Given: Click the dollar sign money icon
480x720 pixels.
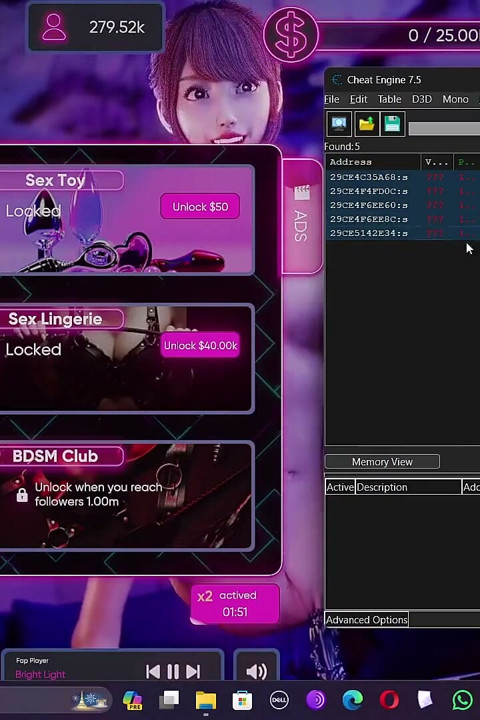Looking at the screenshot, I should [291, 35].
